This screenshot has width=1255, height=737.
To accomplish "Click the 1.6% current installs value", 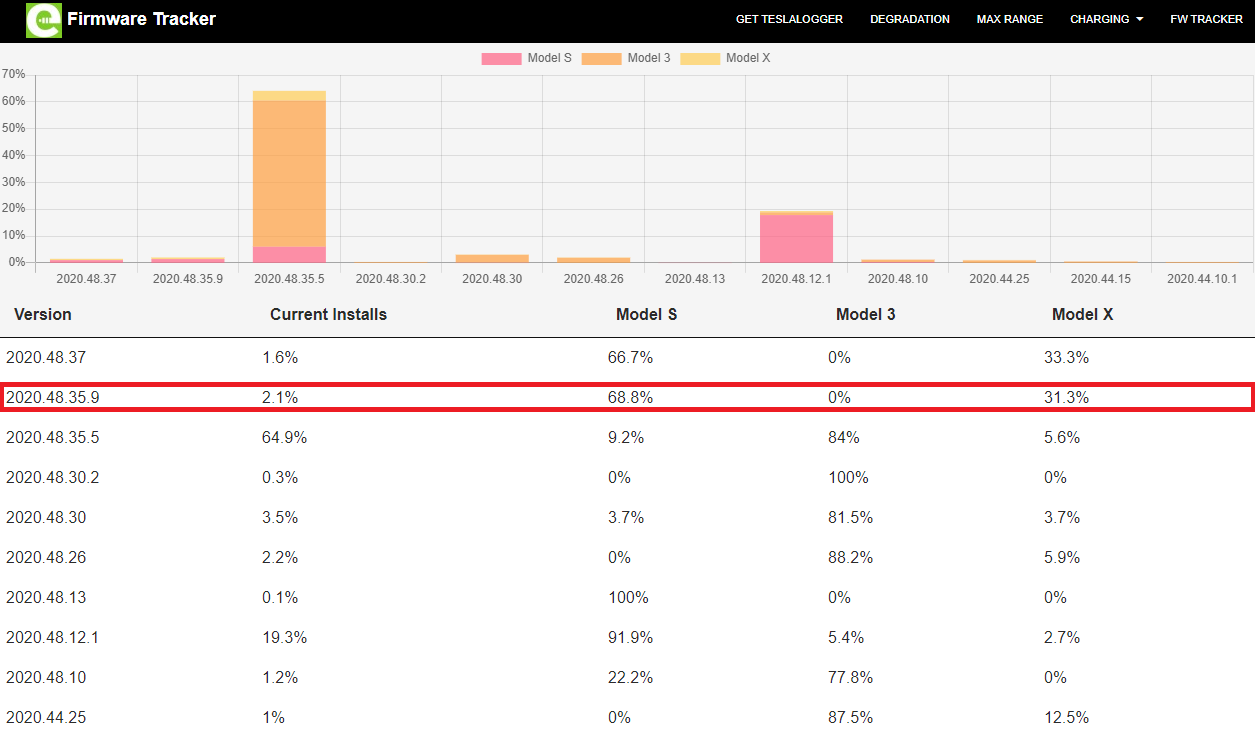I will (280, 357).
